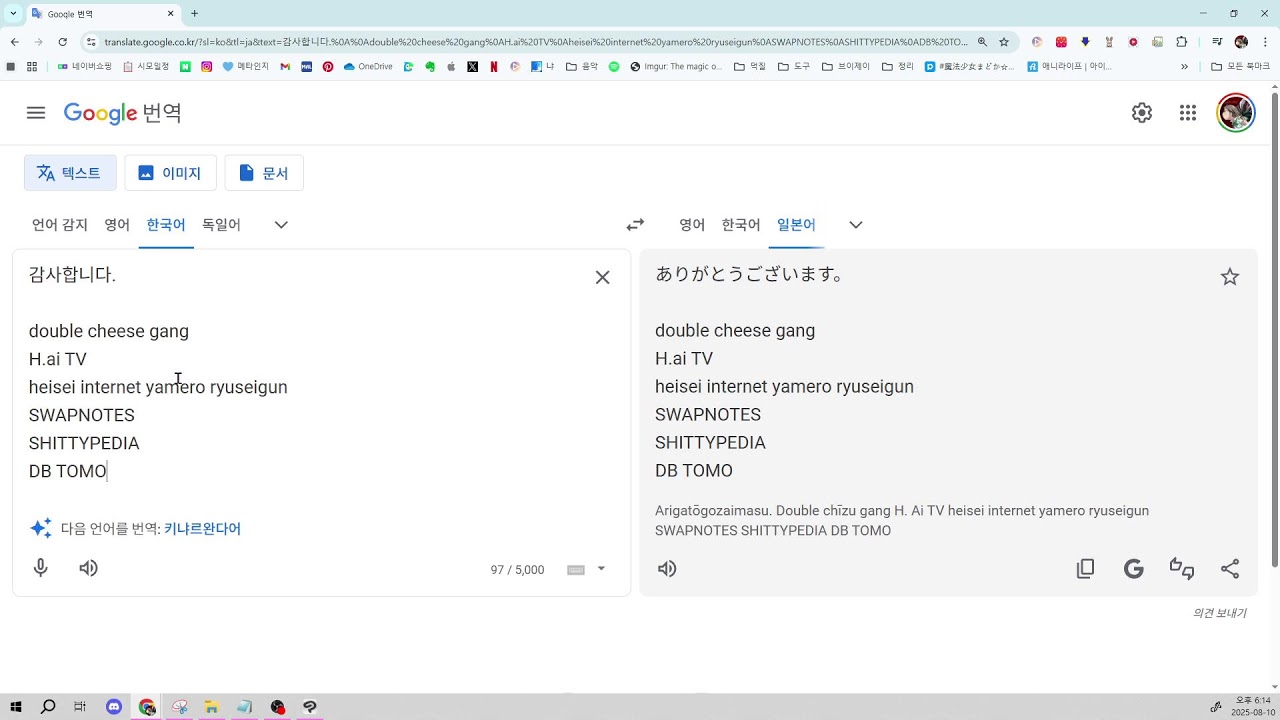Screen dimensions: 1280x720
Task: Search translation on Google with G icon
Action: coord(1133,569)
